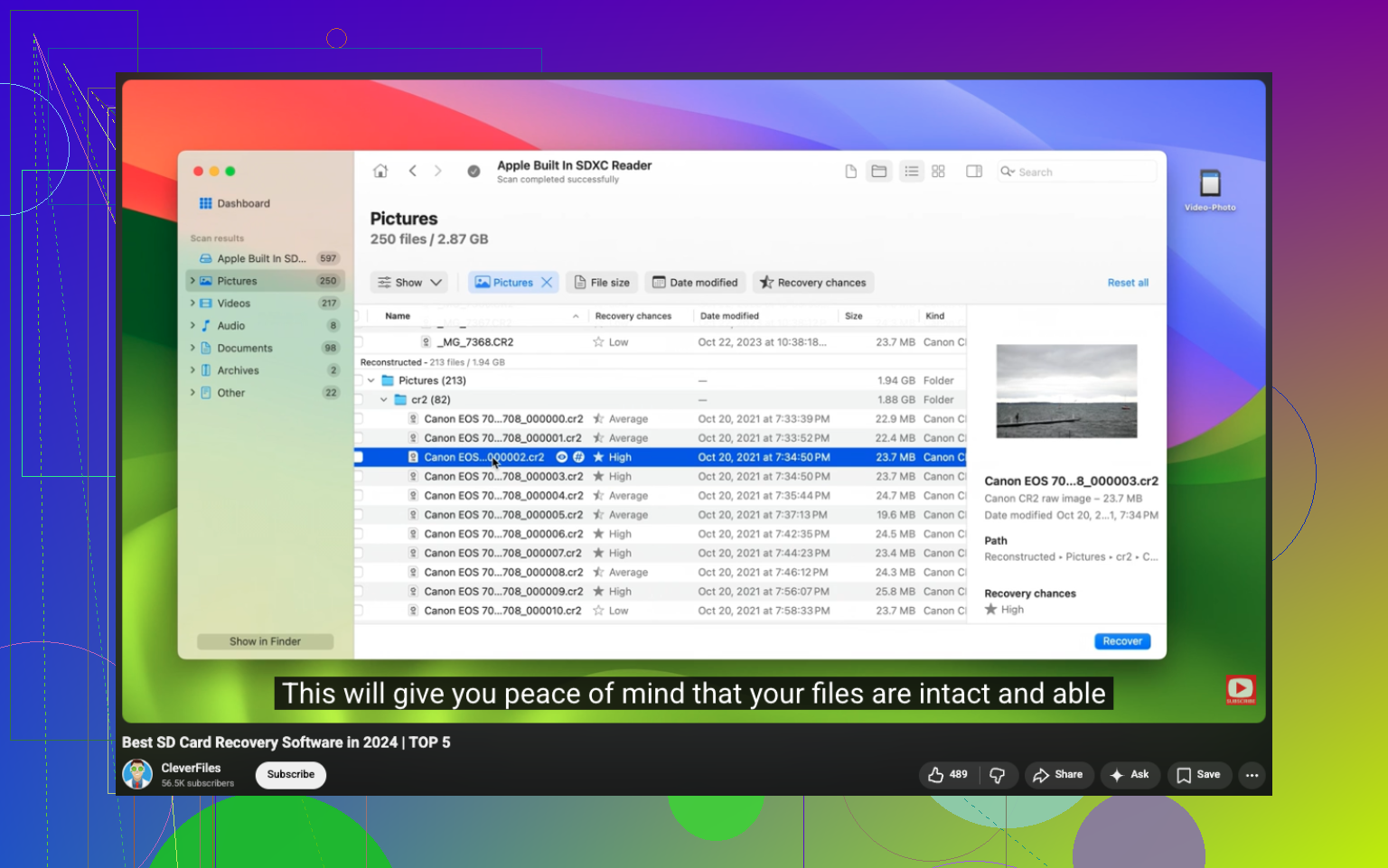
Task: Select Apple Built In SD... in scan results
Action: (261, 258)
